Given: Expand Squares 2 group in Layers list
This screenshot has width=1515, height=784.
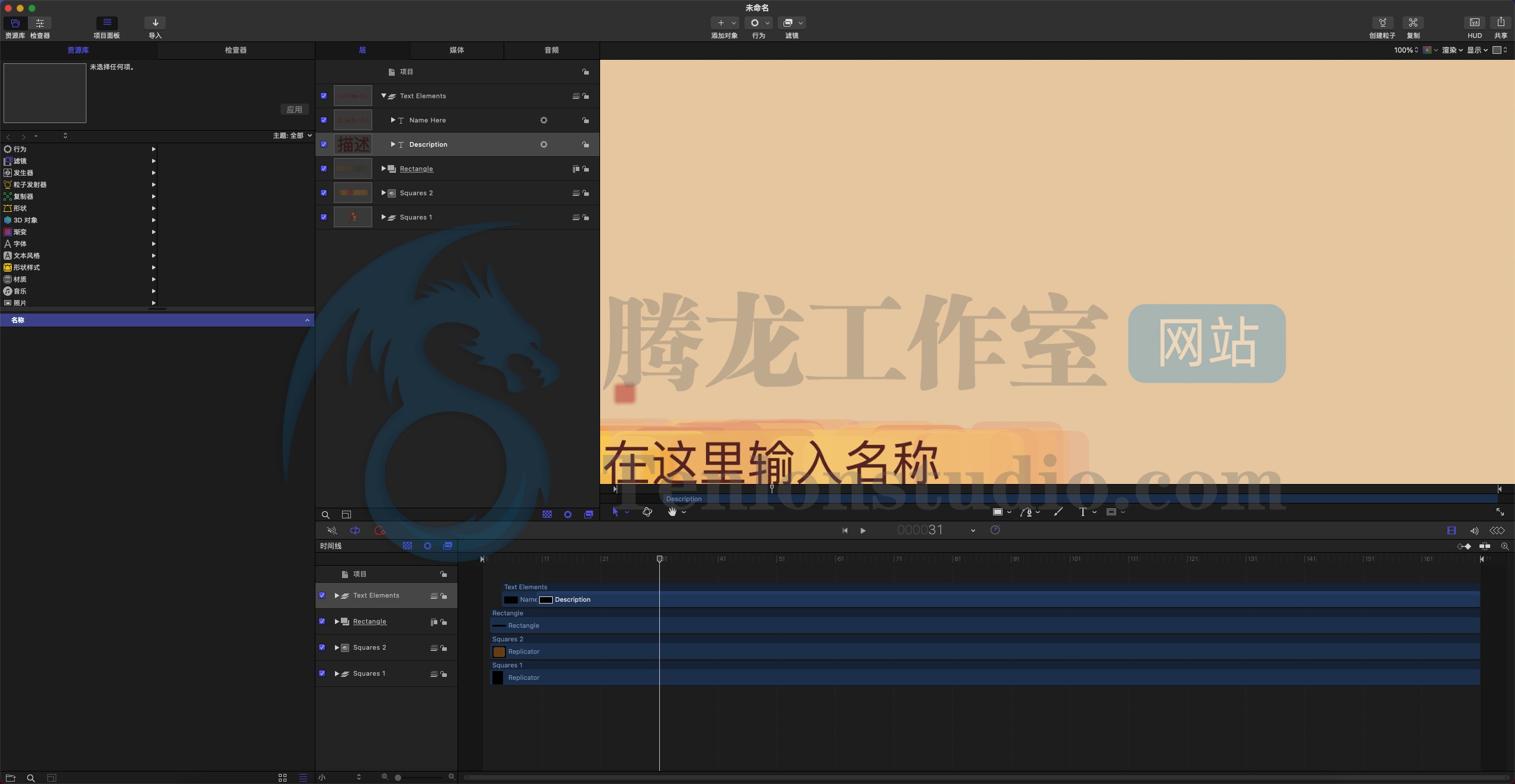Looking at the screenshot, I should click(383, 193).
